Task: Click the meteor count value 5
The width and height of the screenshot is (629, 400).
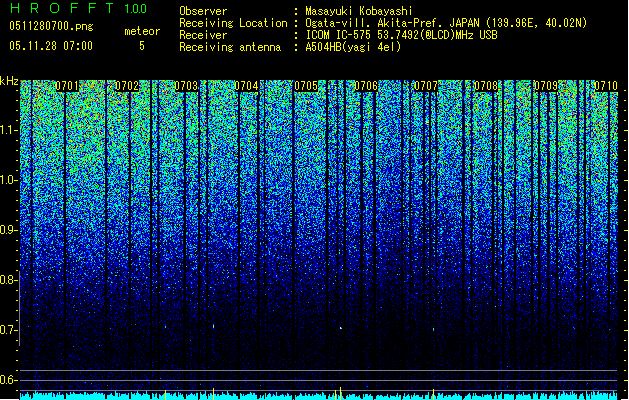Action: 142,46
